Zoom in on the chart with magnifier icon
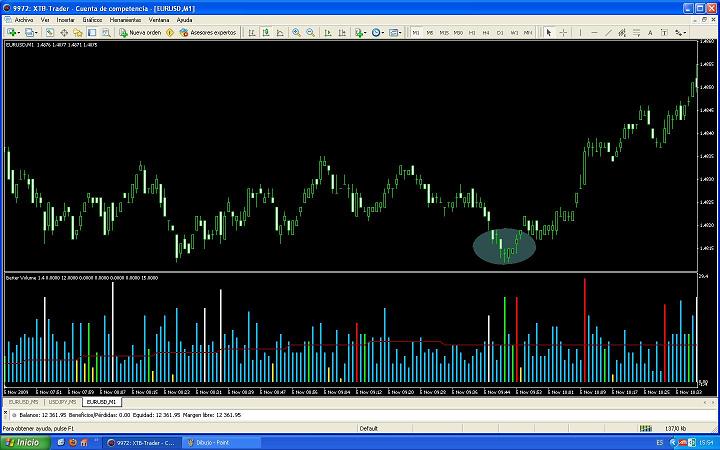720x450 pixels. tap(297, 33)
